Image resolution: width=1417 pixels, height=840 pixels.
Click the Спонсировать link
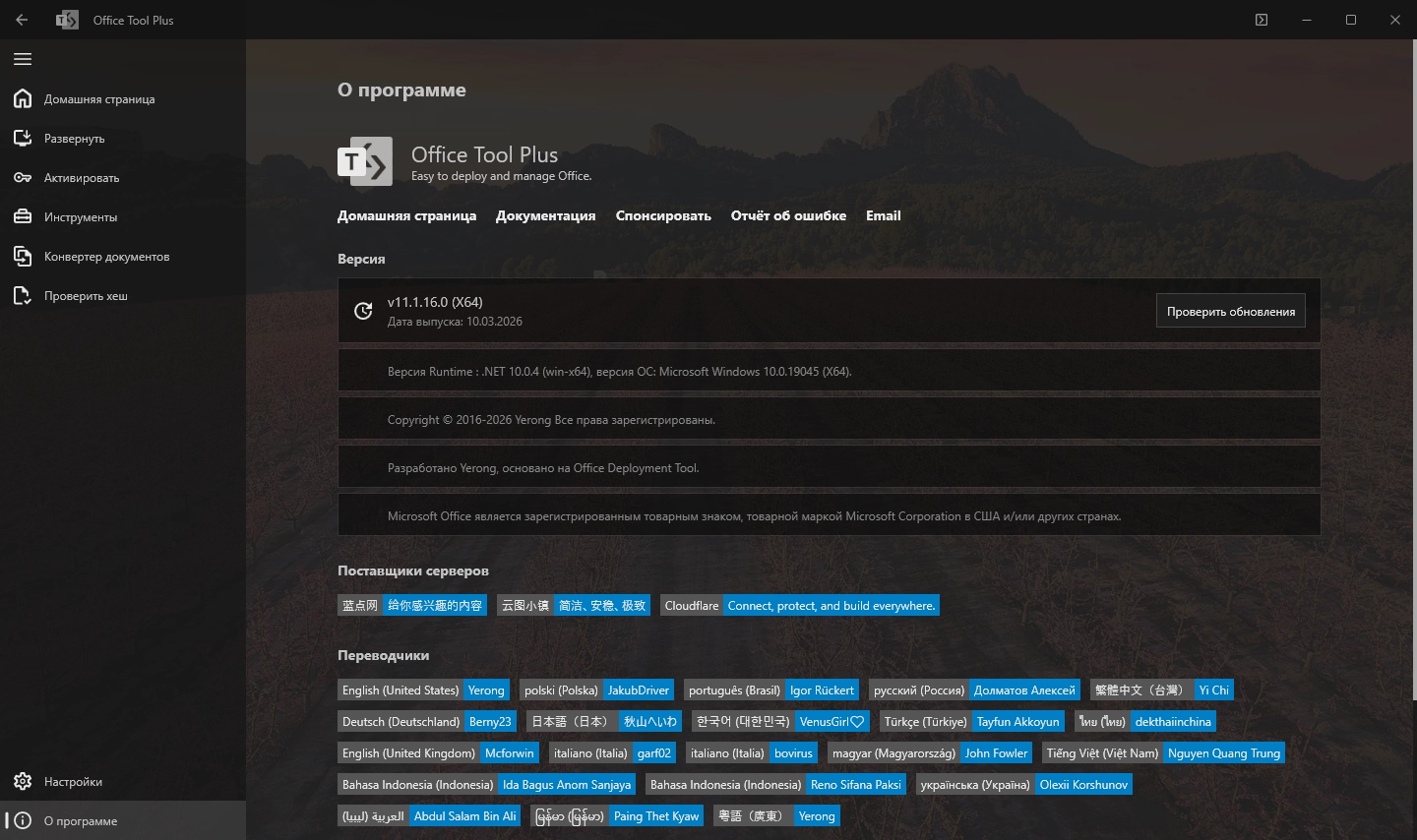663,215
